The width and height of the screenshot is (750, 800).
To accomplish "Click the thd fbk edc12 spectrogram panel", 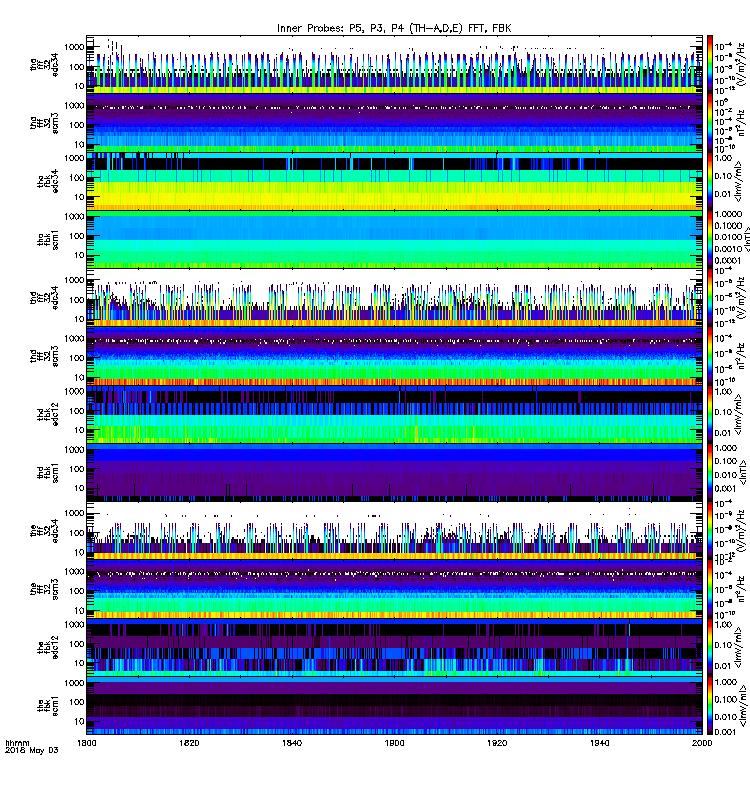I will pos(394,414).
